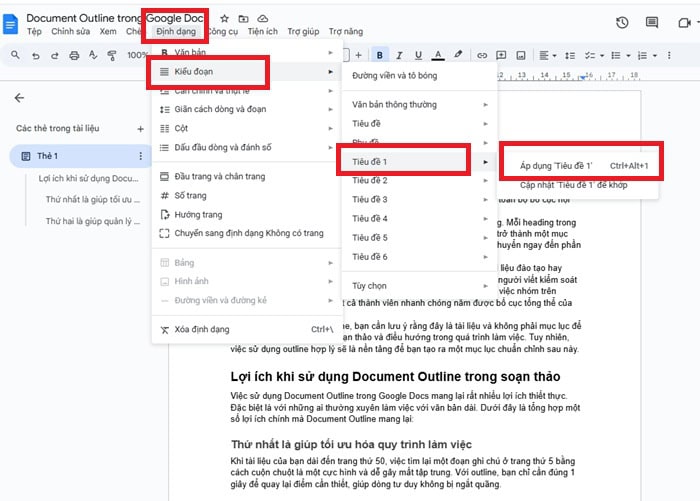Viewport: 700px width, 501px height.
Task: Close the outline with back arrow
Action: (x=19, y=98)
